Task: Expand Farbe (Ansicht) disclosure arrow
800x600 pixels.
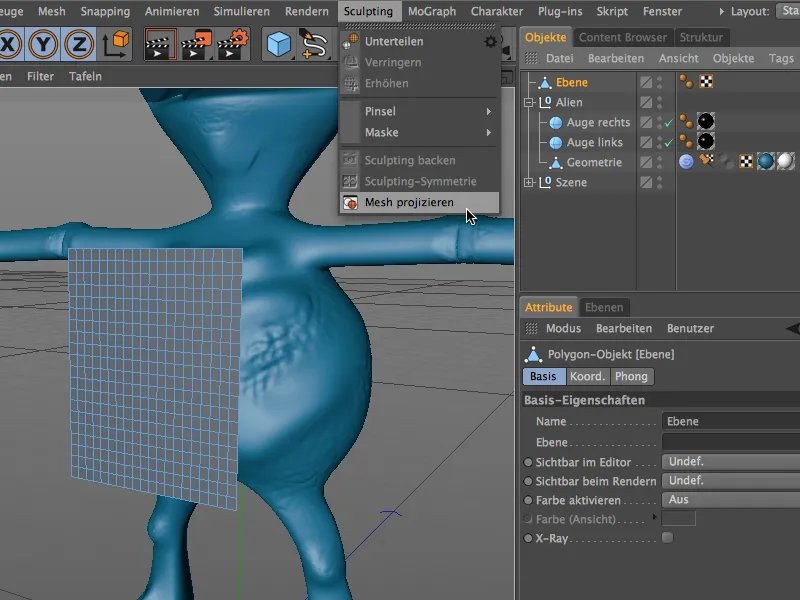Action: [655, 517]
